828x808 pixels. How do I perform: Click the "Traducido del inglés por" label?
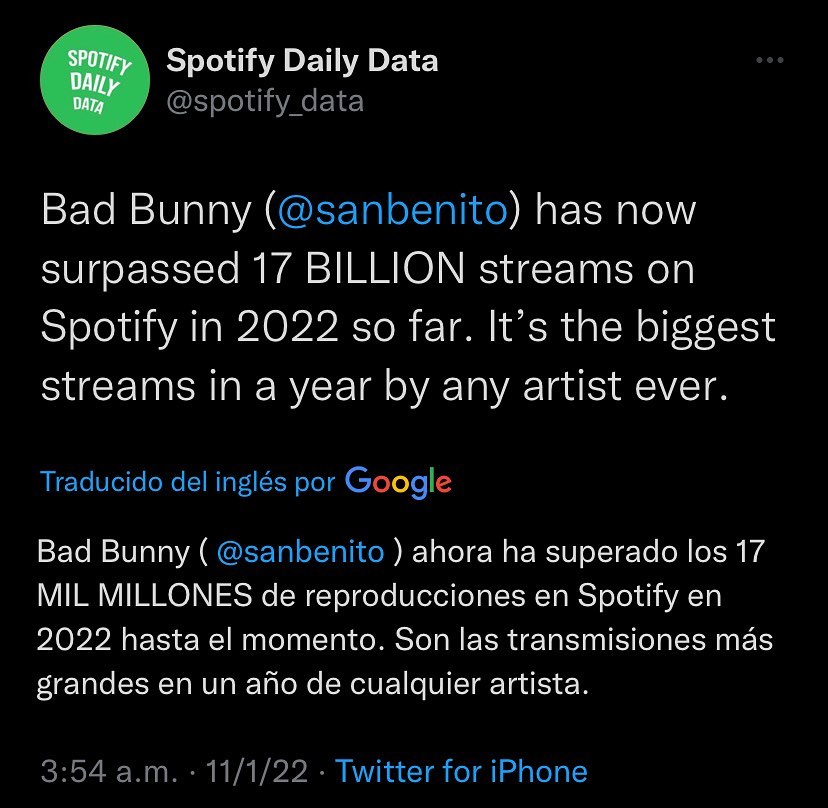[x=188, y=482]
